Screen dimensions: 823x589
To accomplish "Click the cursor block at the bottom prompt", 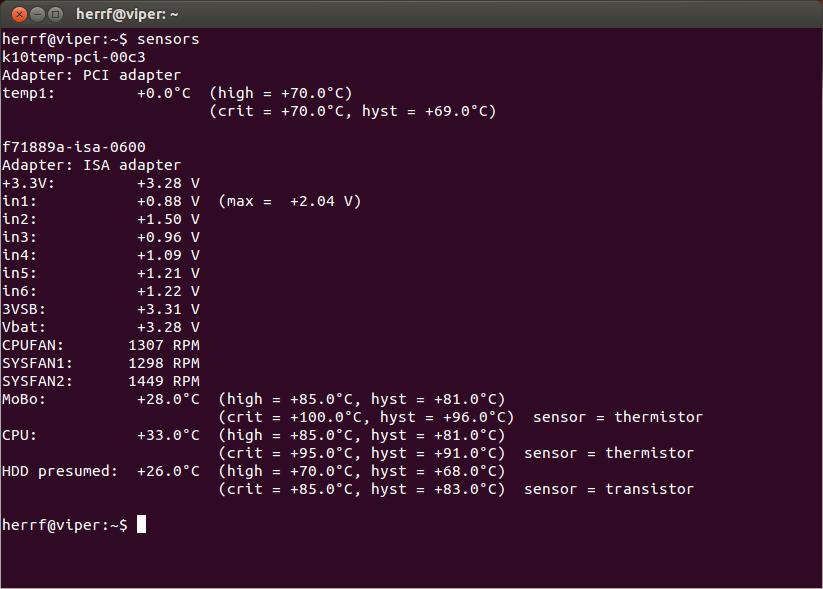I will pos(141,525).
